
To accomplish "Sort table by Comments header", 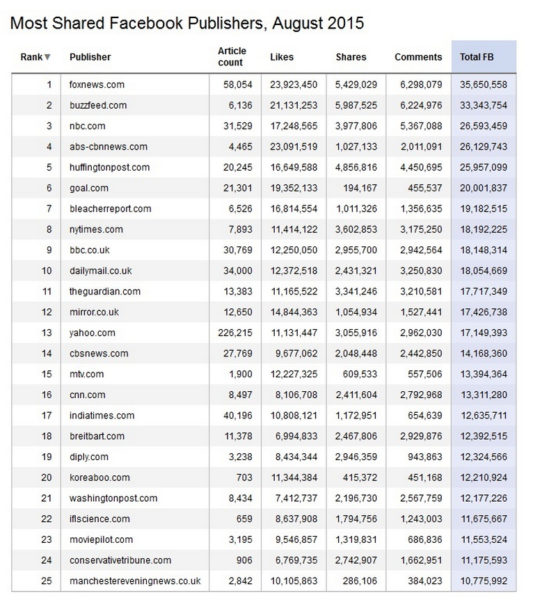I will point(418,57).
